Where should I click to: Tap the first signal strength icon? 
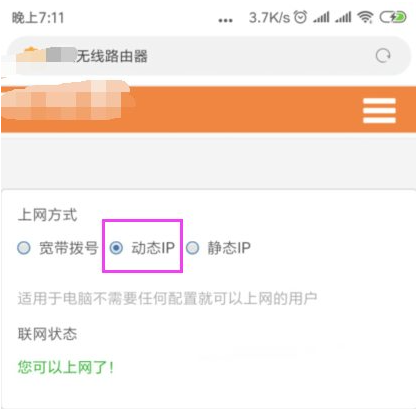pos(321,17)
